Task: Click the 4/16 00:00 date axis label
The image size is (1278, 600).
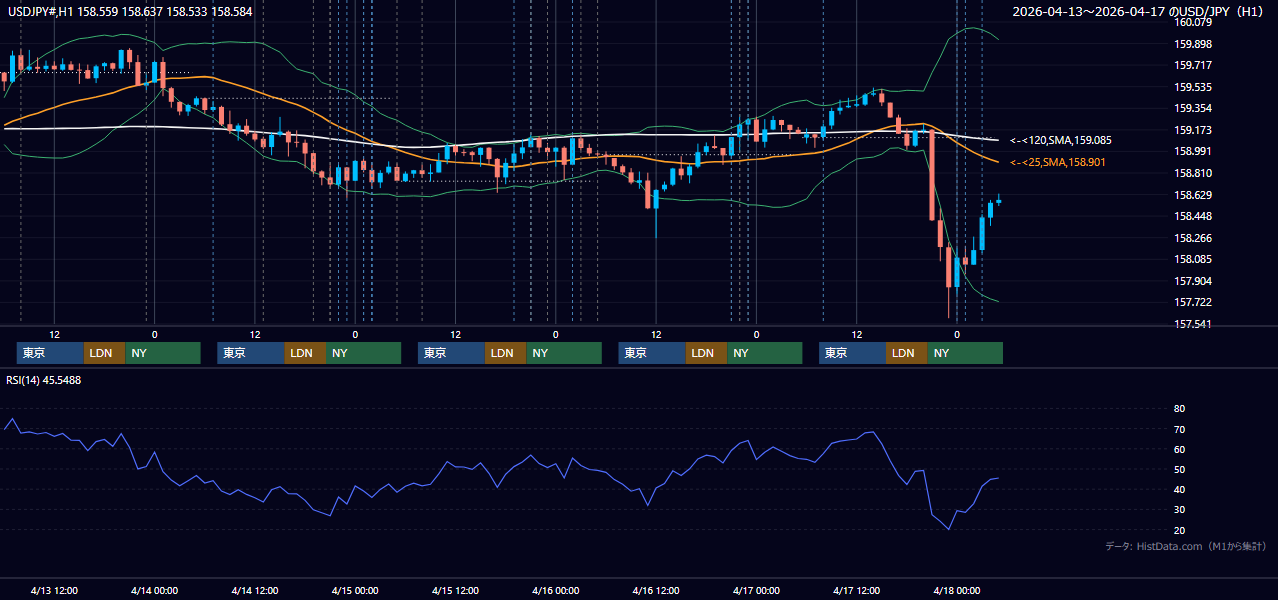Action: click(556, 590)
